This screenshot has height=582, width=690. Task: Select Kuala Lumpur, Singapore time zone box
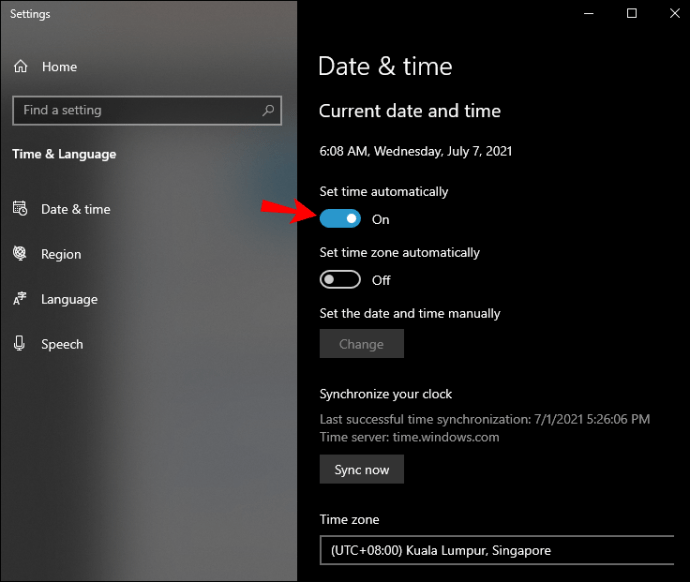(497, 550)
